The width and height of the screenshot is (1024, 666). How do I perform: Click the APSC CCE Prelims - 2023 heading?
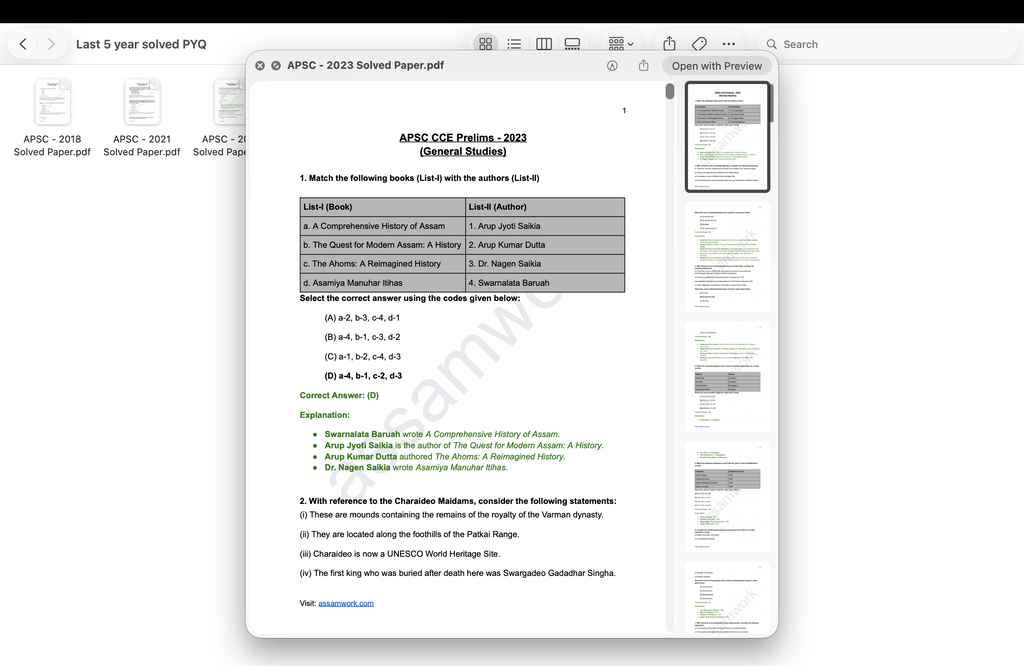462,137
